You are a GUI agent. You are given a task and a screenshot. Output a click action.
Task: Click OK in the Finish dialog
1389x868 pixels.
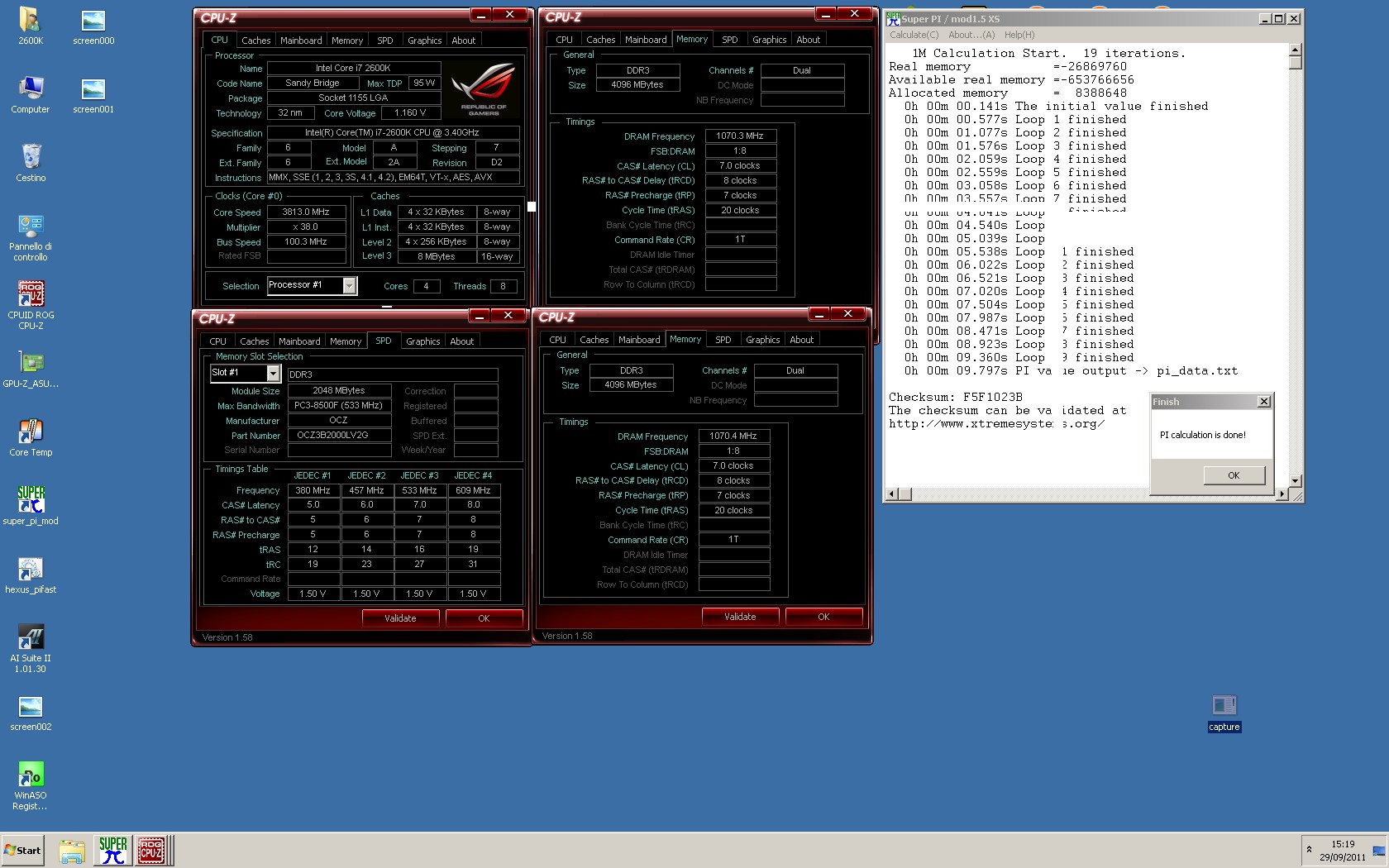(x=1234, y=475)
